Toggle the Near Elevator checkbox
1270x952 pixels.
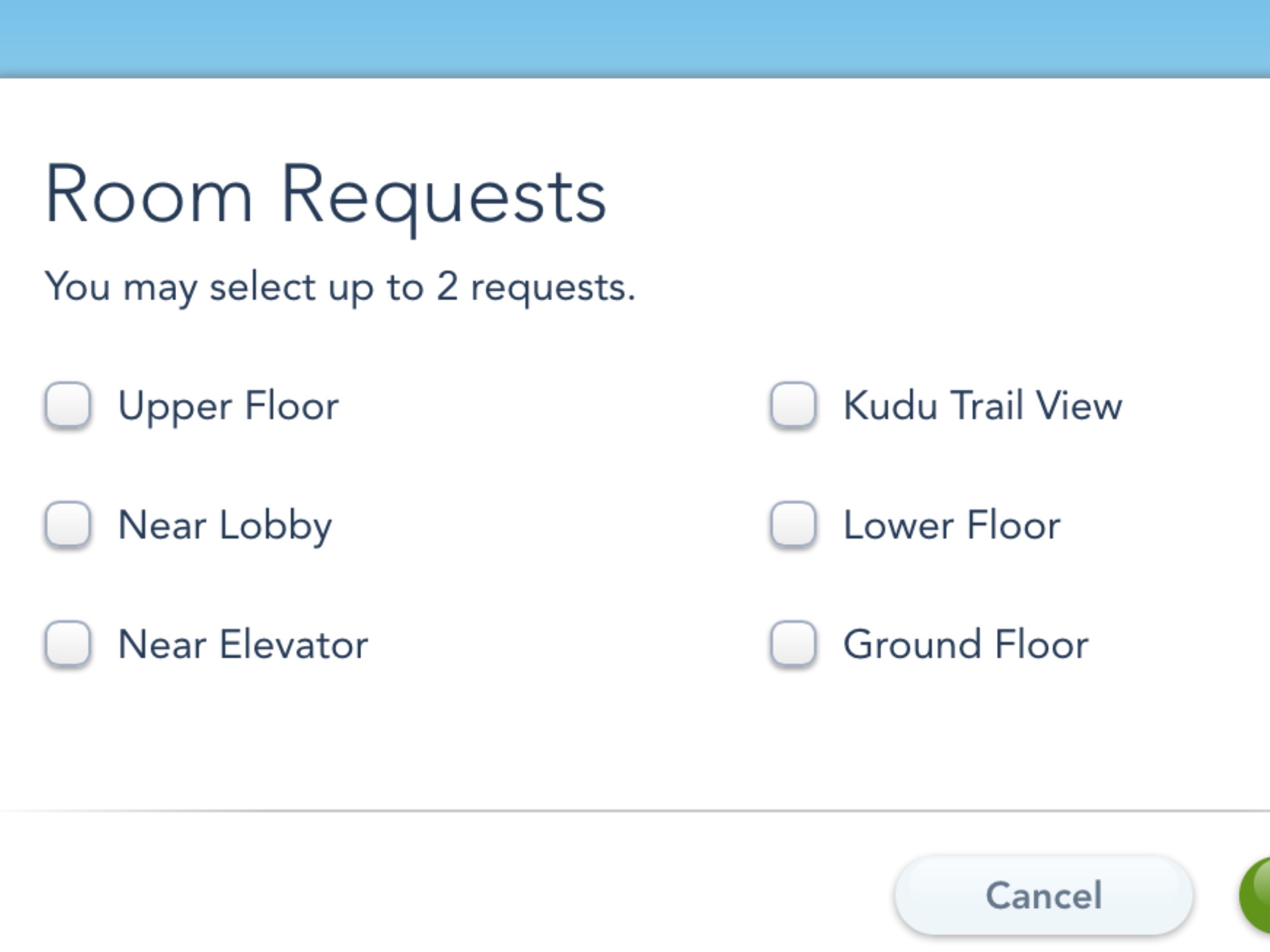[x=68, y=643]
